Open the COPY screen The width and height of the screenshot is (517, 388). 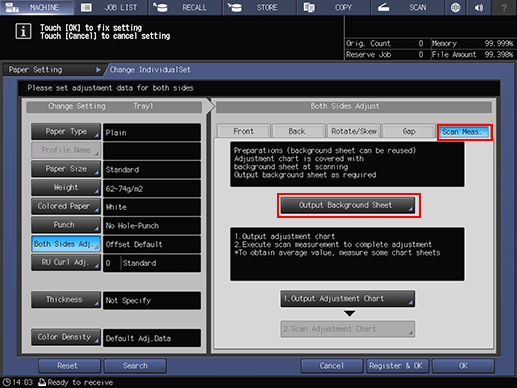[x=334, y=7]
